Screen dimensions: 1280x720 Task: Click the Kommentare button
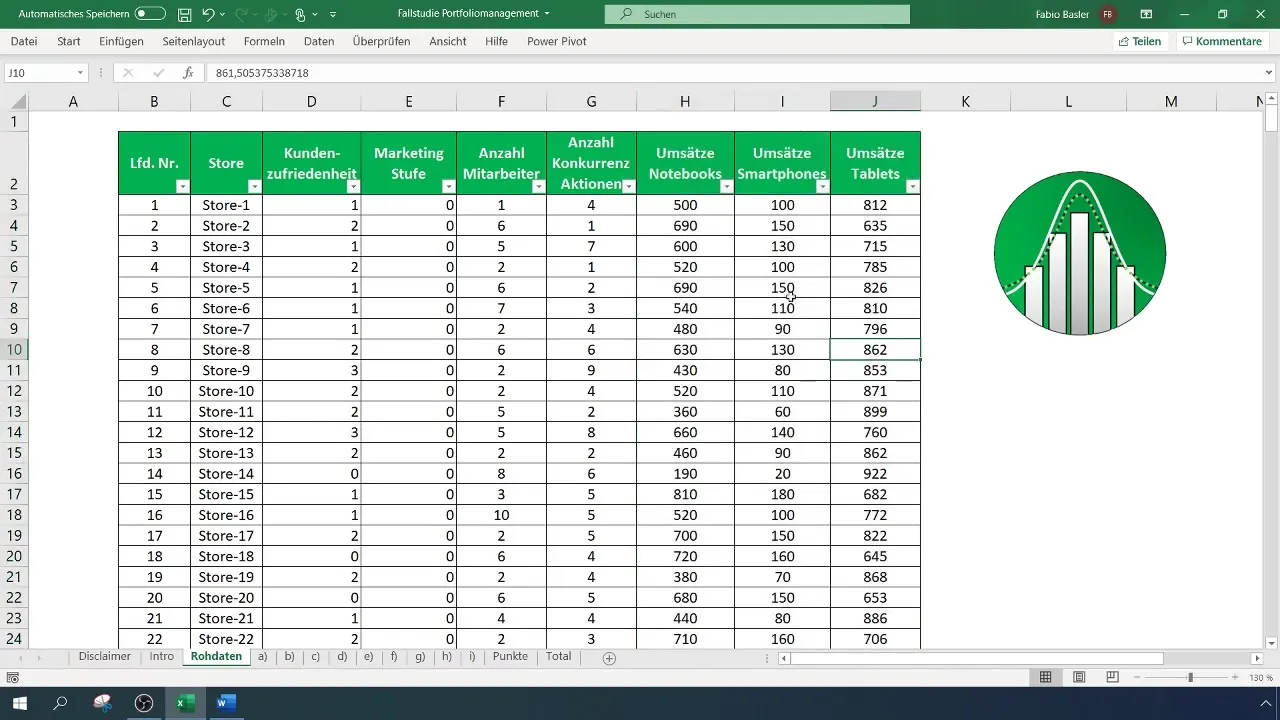pos(1220,41)
